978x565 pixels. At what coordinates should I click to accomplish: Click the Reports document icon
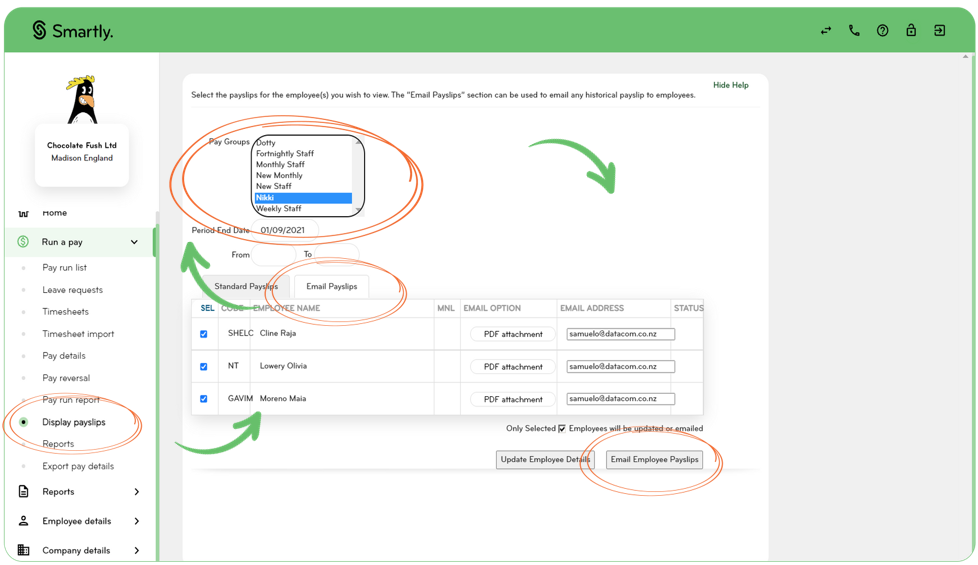pyautogui.click(x=24, y=491)
